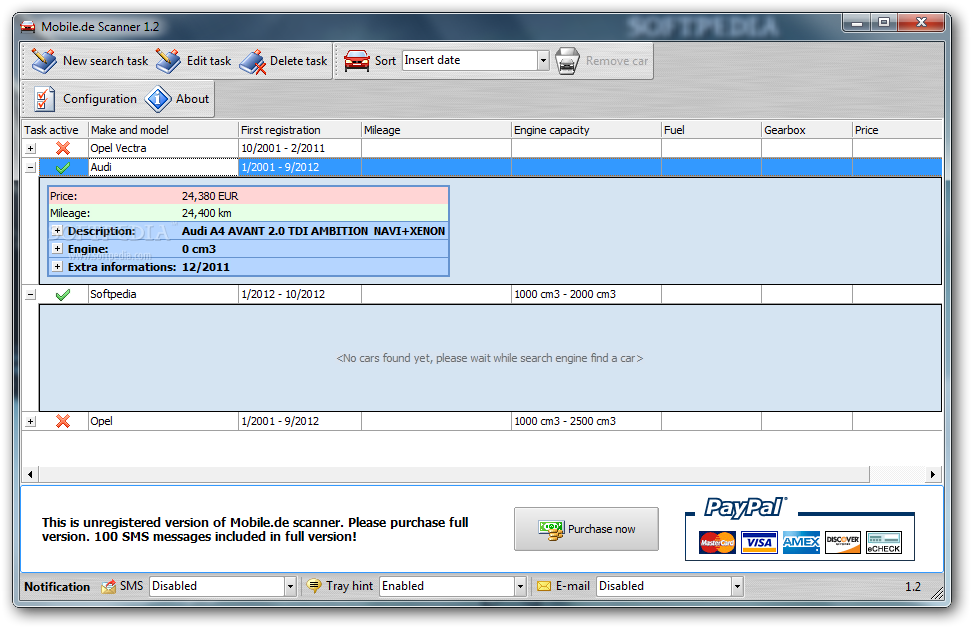This screenshot has height=628, width=972.
Task: Click the grayed Remove car icon
Action: coord(567,61)
